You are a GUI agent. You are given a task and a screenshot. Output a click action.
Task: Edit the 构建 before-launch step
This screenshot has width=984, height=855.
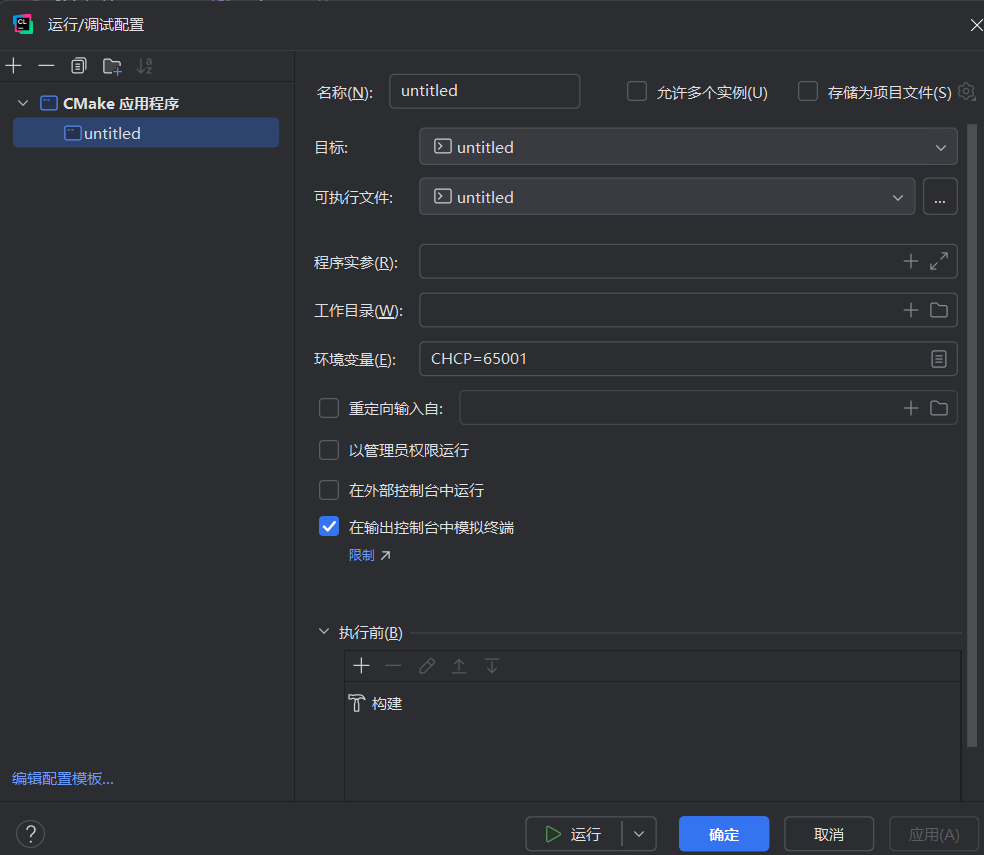click(426, 665)
